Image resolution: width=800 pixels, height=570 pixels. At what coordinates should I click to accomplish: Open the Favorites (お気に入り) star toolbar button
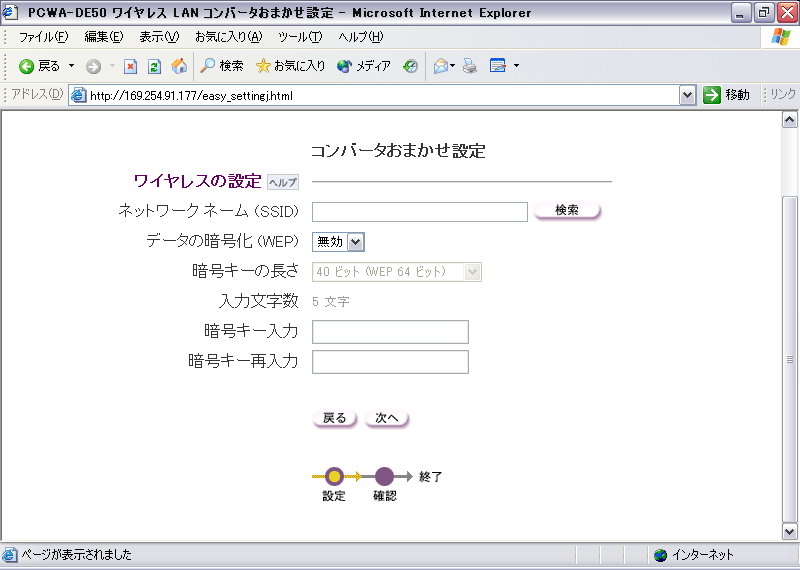290,66
